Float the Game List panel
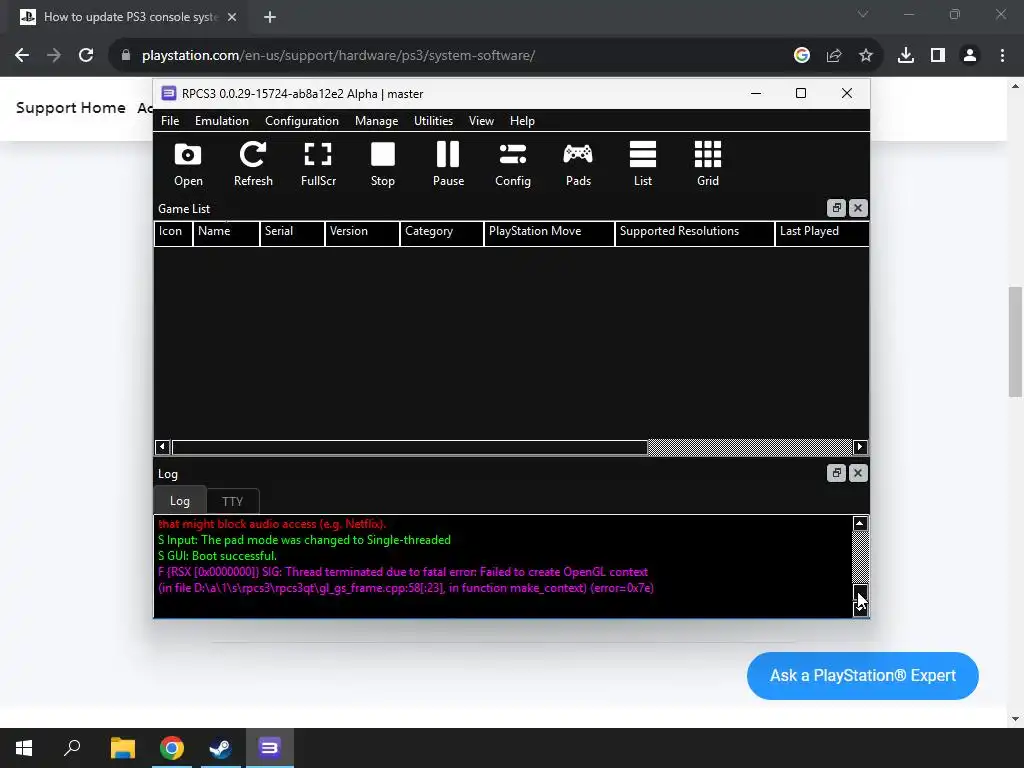The height and width of the screenshot is (768, 1024). pos(837,208)
